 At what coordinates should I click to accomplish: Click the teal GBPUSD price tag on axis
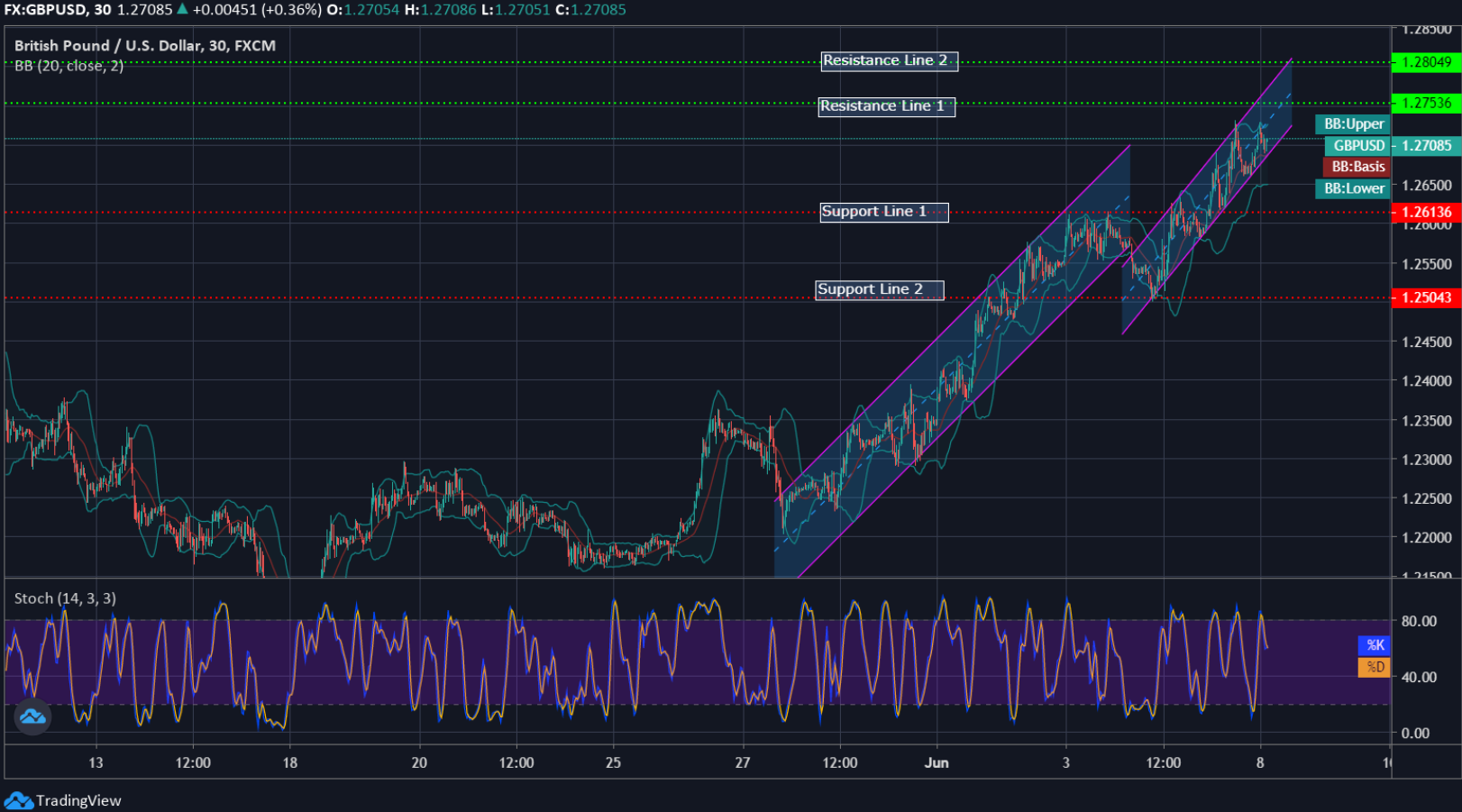click(1357, 145)
